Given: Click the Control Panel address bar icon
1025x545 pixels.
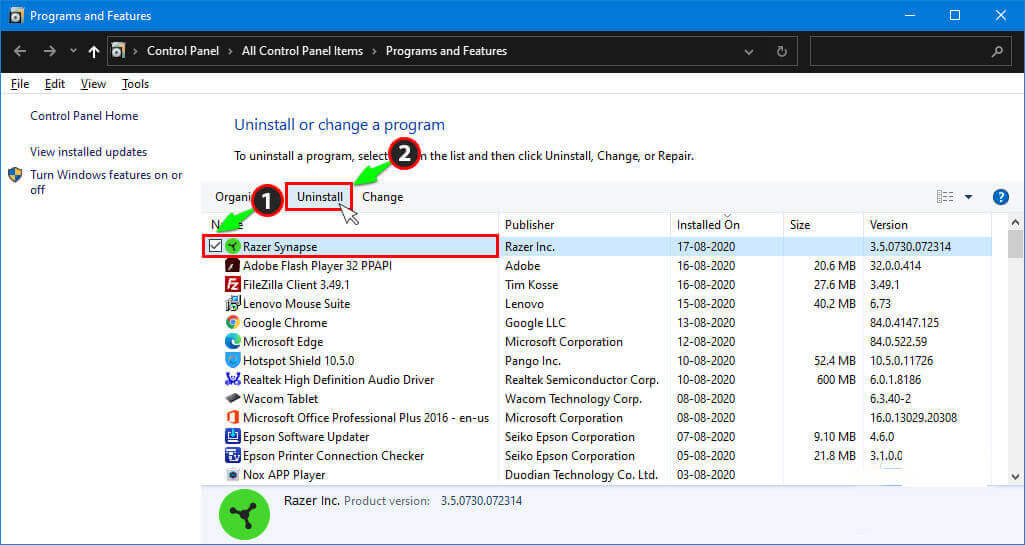Looking at the screenshot, I should (x=118, y=51).
